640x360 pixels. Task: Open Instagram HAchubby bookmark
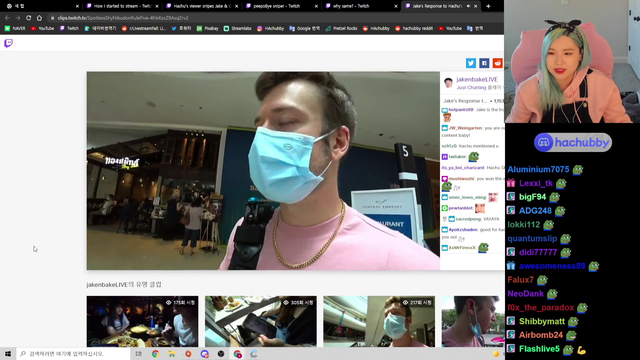(270, 29)
